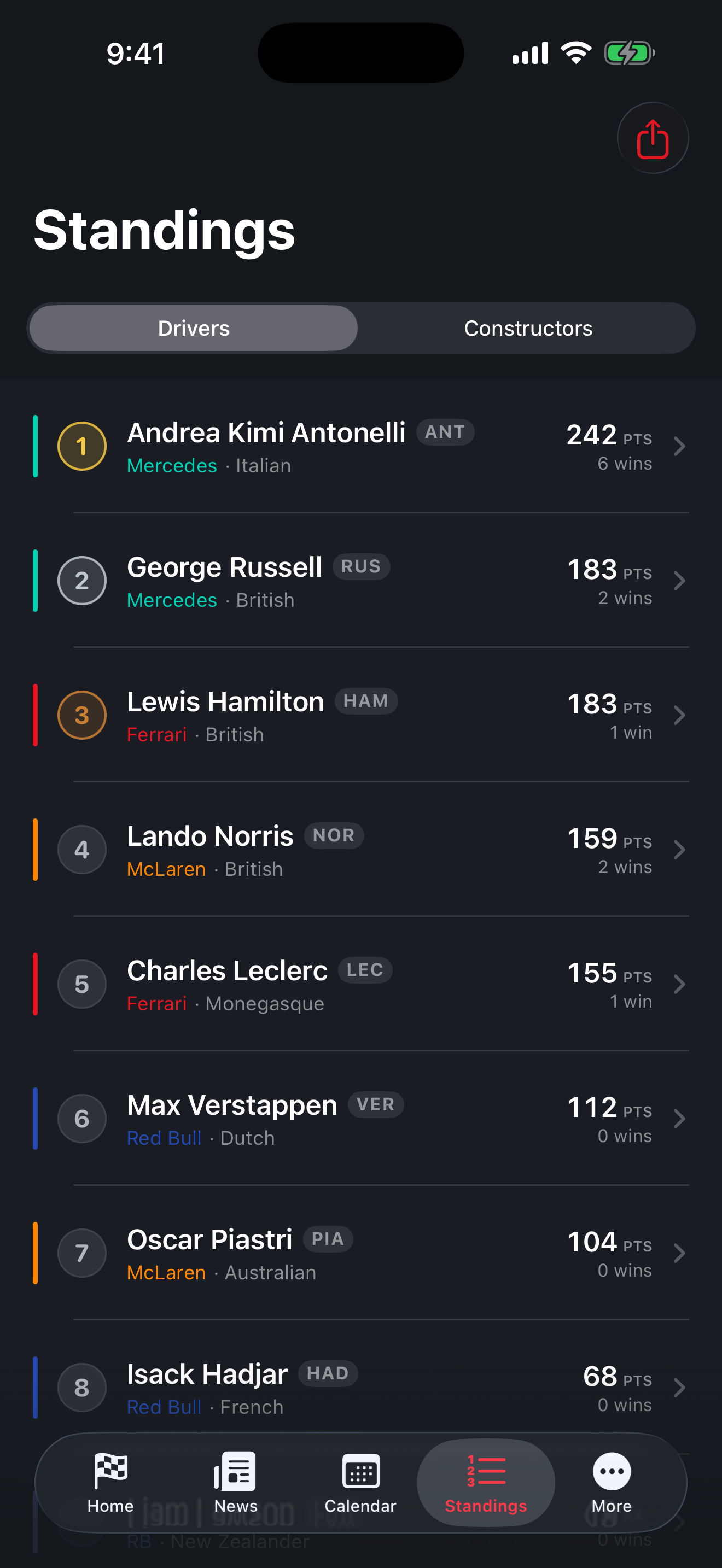
Task: Tap the LEC driver code badge
Action: point(365,970)
